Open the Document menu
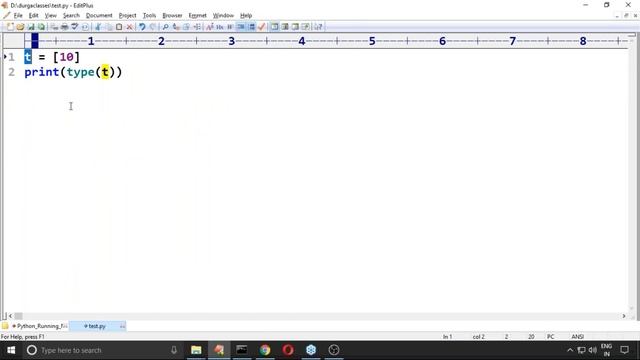Viewport: 640px width, 360px height. click(99, 16)
